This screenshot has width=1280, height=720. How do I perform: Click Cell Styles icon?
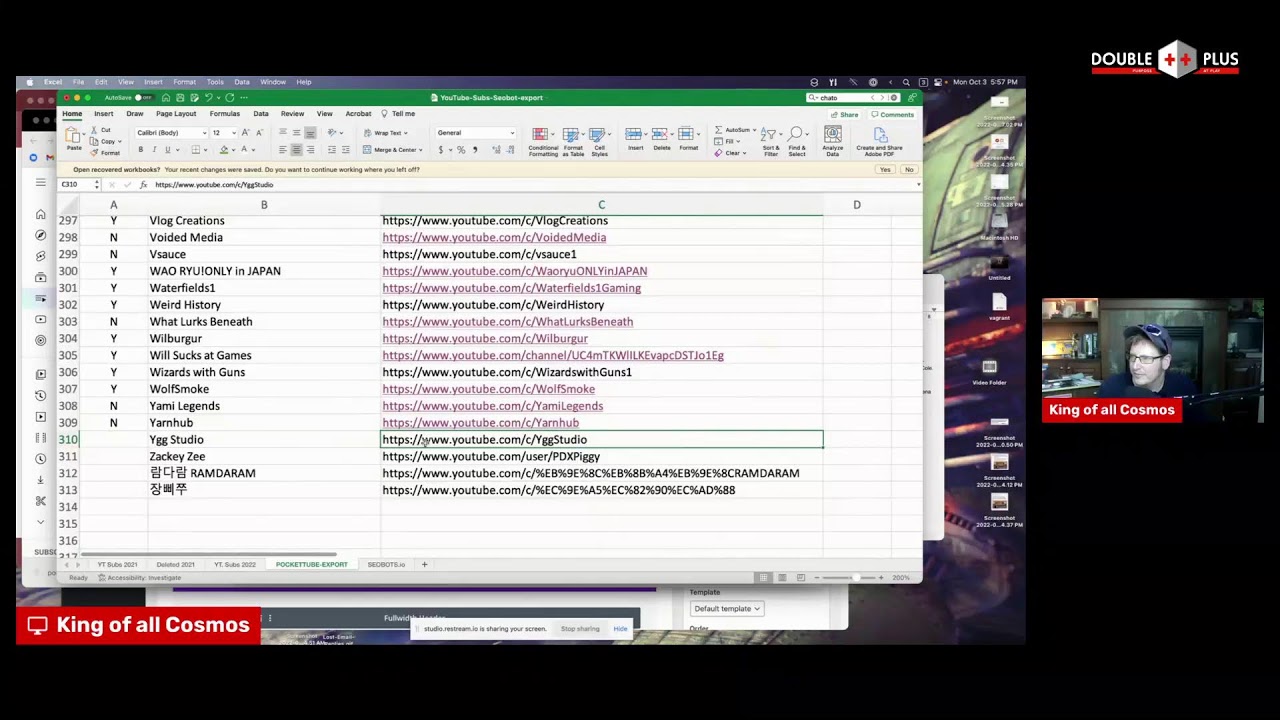coord(599,135)
